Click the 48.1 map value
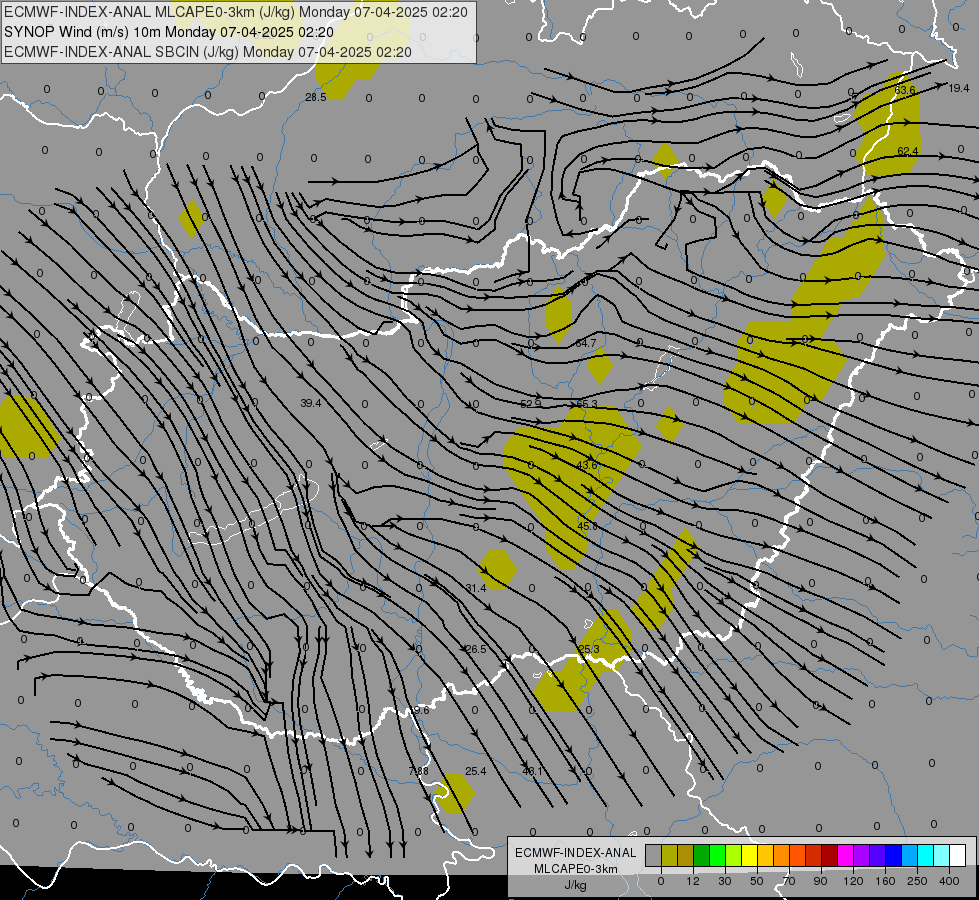This screenshot has height=900, width=979. point(532,771)
